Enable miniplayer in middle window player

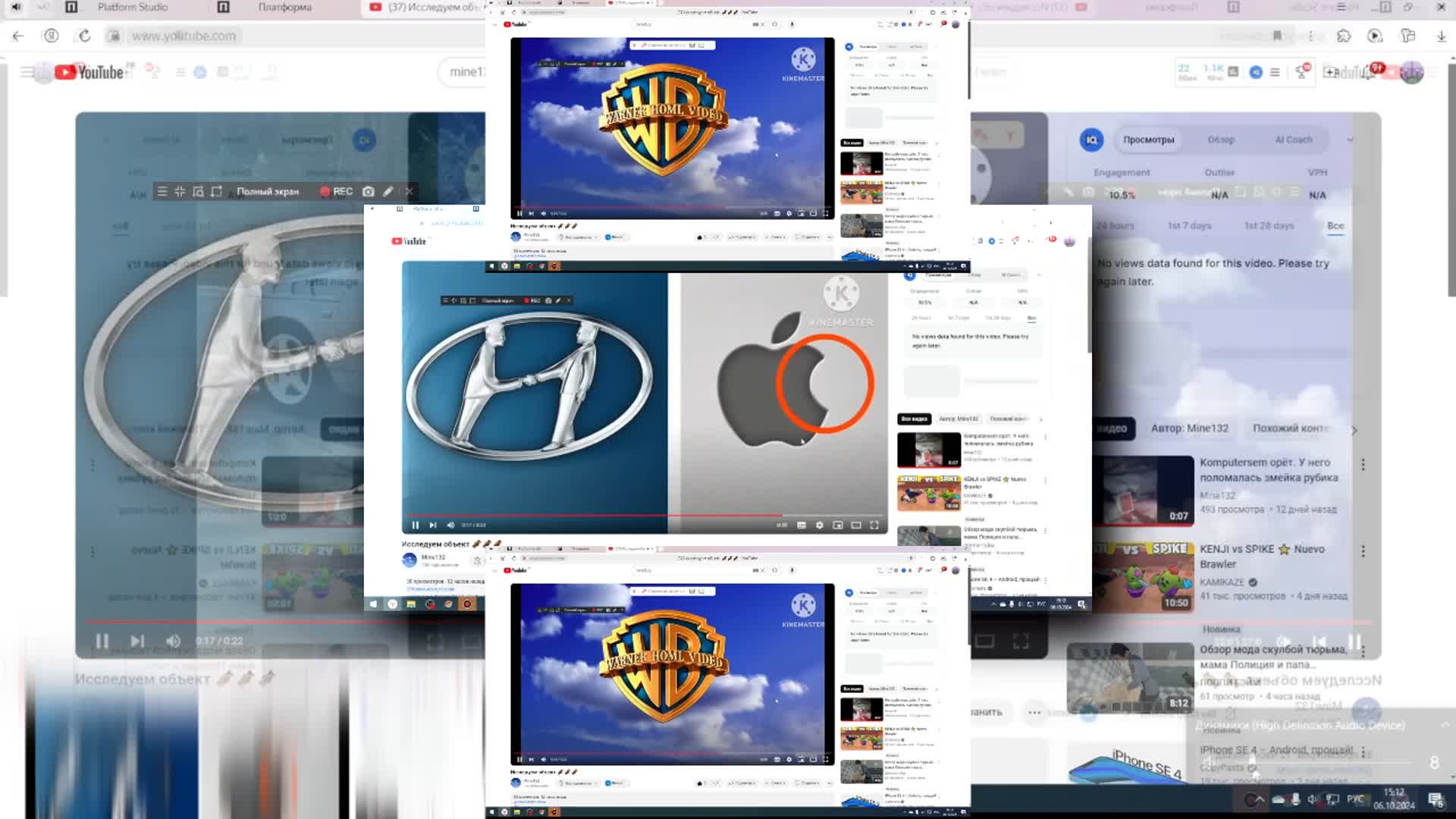pos(838,525)
